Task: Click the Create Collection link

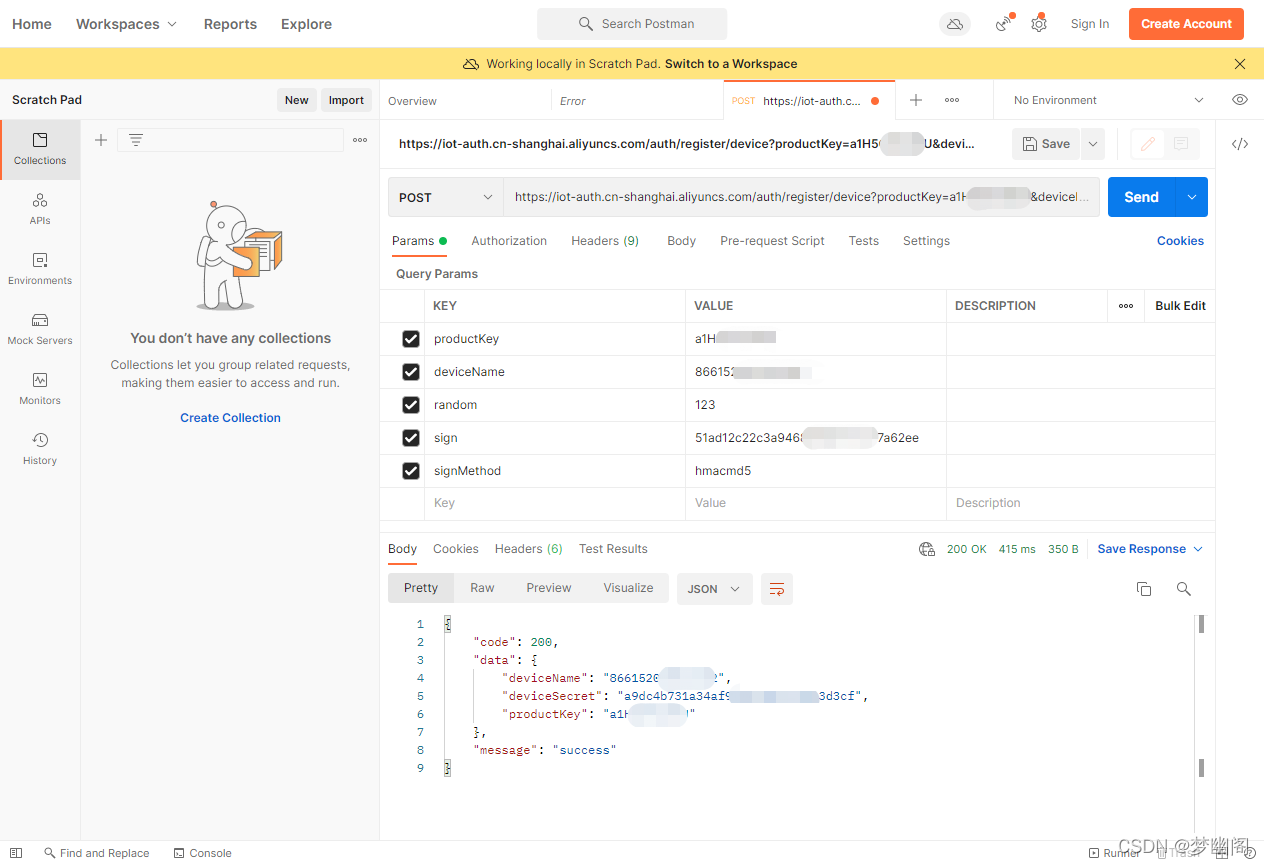Action: click(230, 418)
